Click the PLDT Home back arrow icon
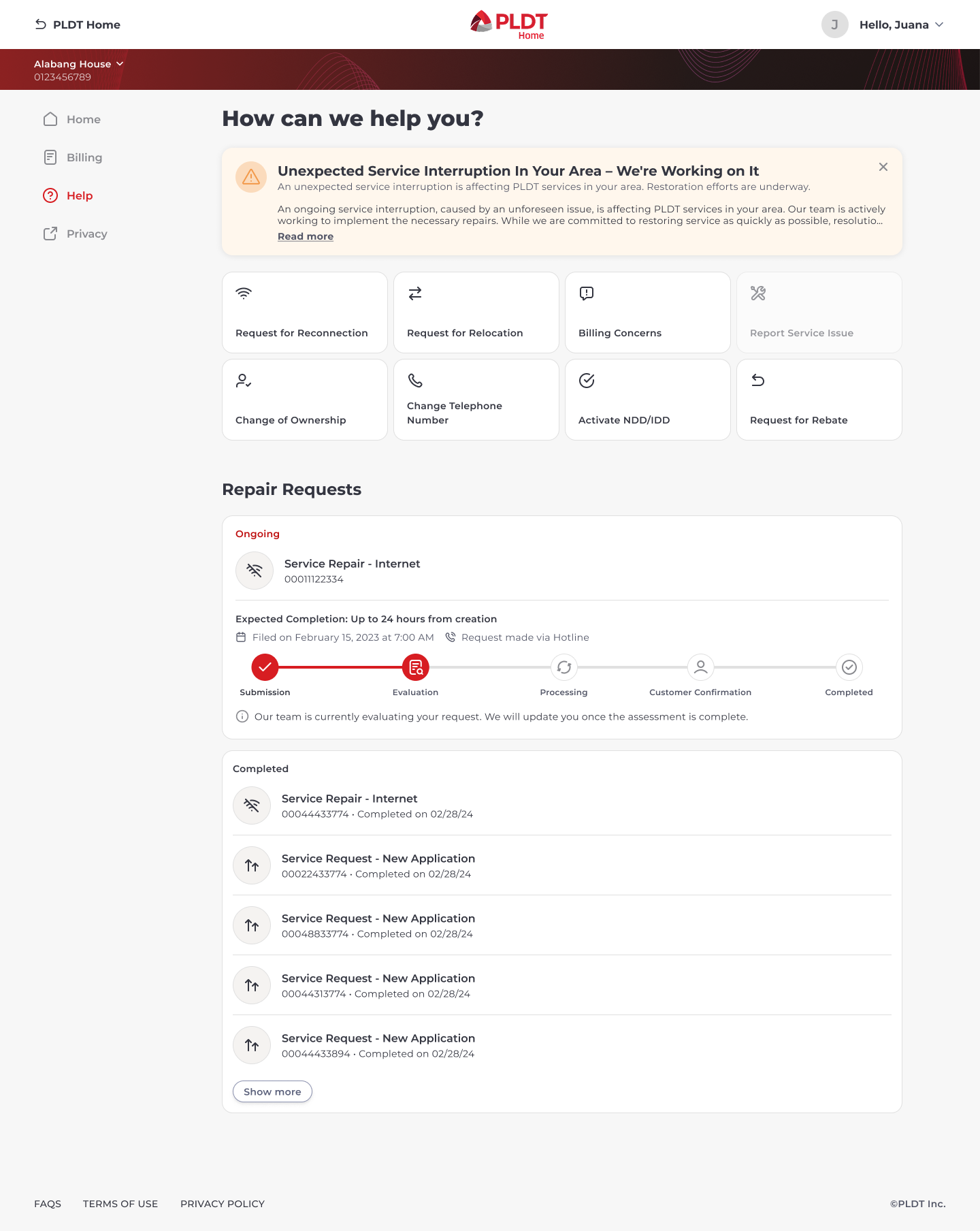The image size is (980, 1231). pyautogui.click(x=41, y=25)
